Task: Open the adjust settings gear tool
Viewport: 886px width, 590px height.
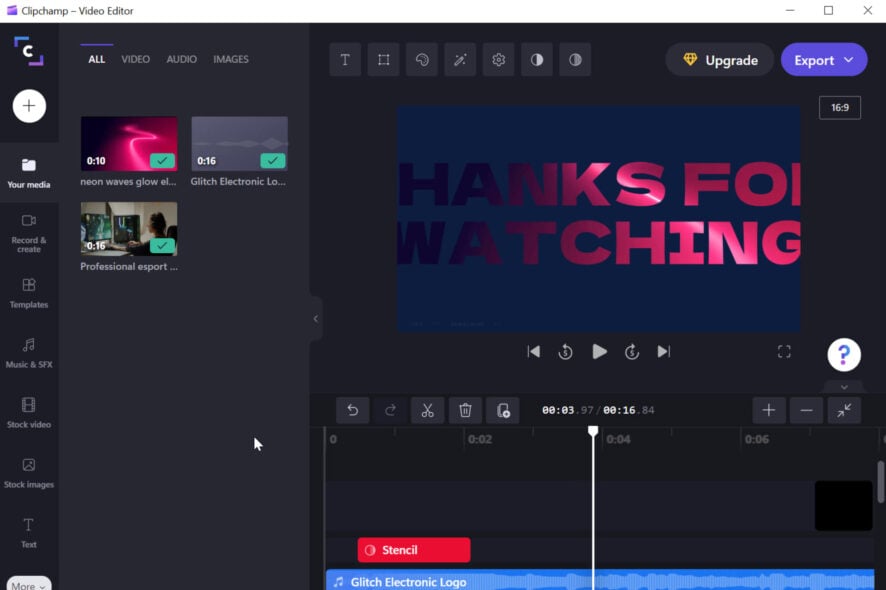Action: point(498,59)
